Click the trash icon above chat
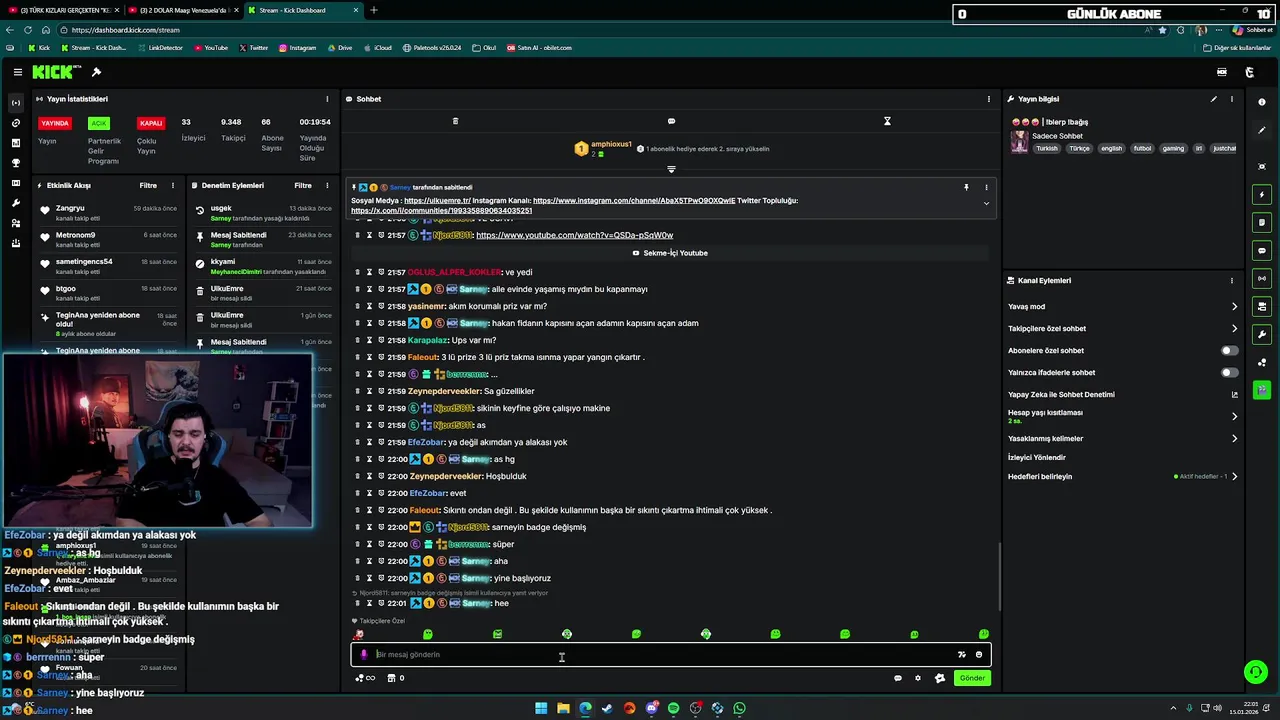The image size is (1280, 720). pyautogui.click(x=455, y=121)
